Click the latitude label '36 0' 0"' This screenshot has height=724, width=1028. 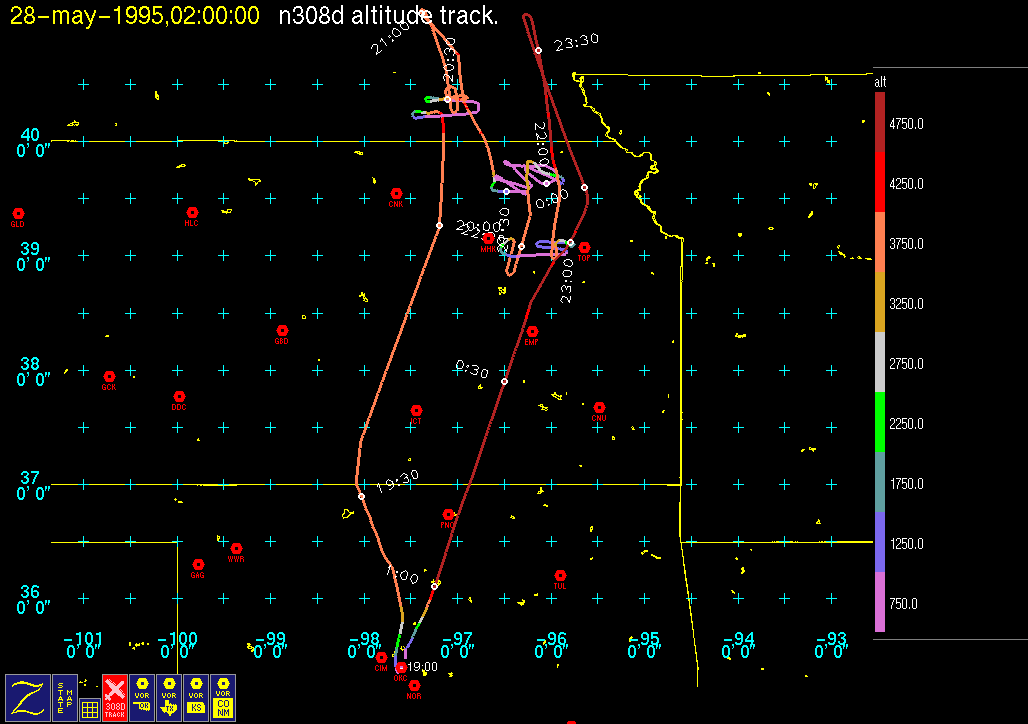(x=32, y=599)
